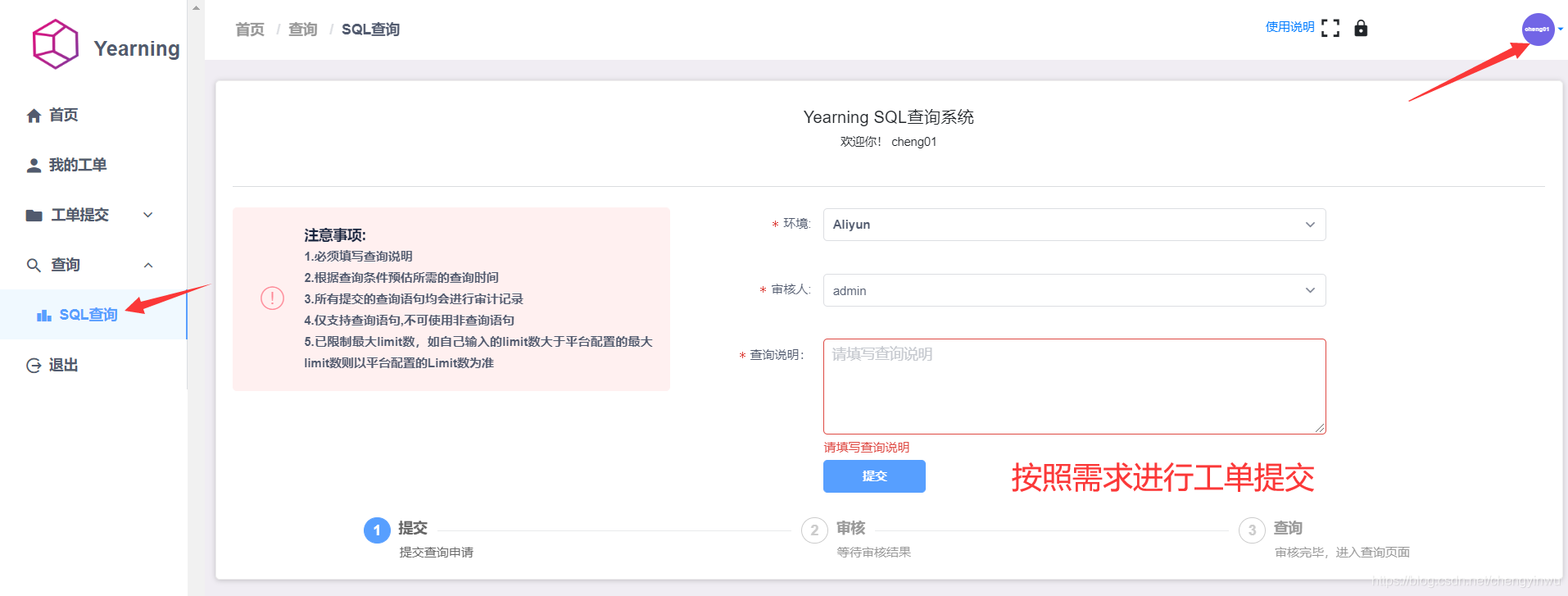The height and width of the screenshot is (596, 1568).
Task: Open the cheng01 user avatar
Action: [x=1538, y=30]
